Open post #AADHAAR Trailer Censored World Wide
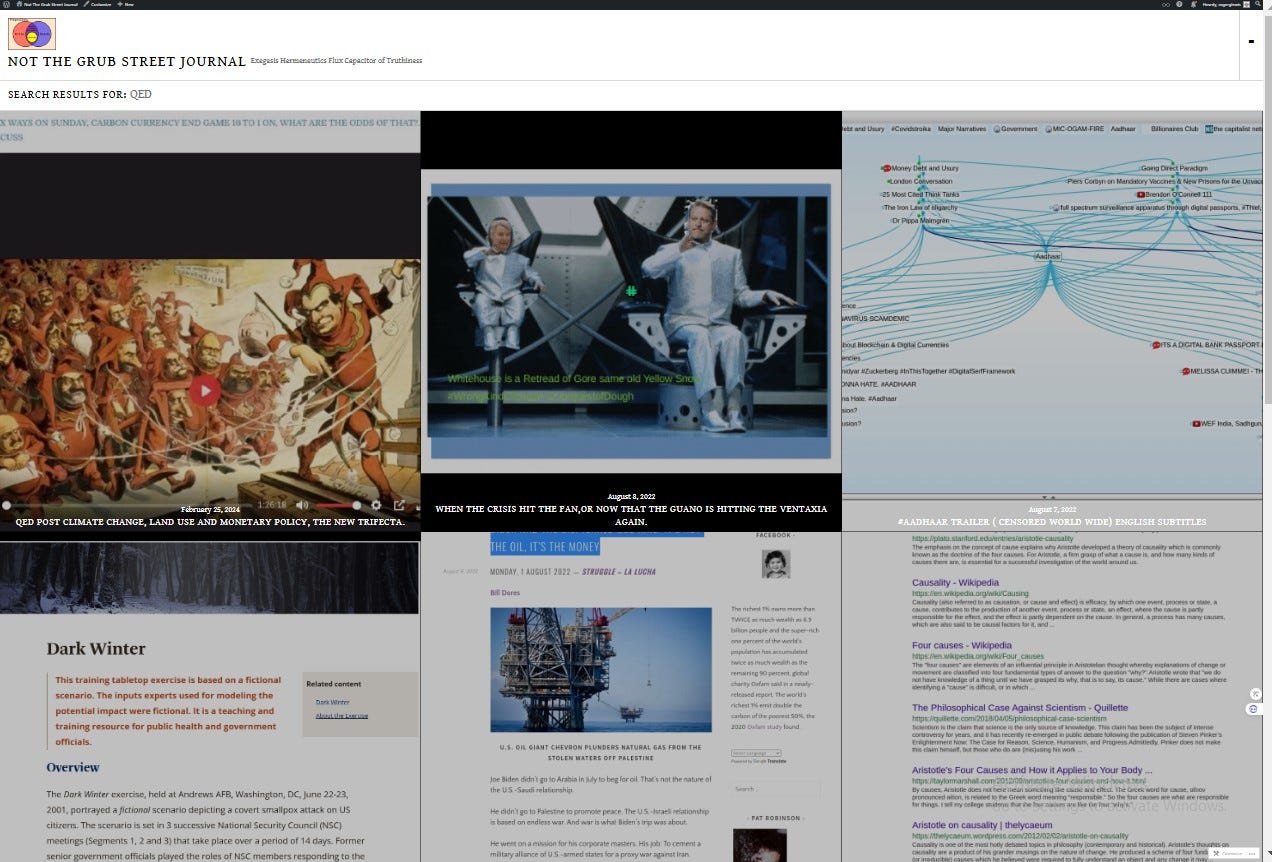 (1052, 522)
